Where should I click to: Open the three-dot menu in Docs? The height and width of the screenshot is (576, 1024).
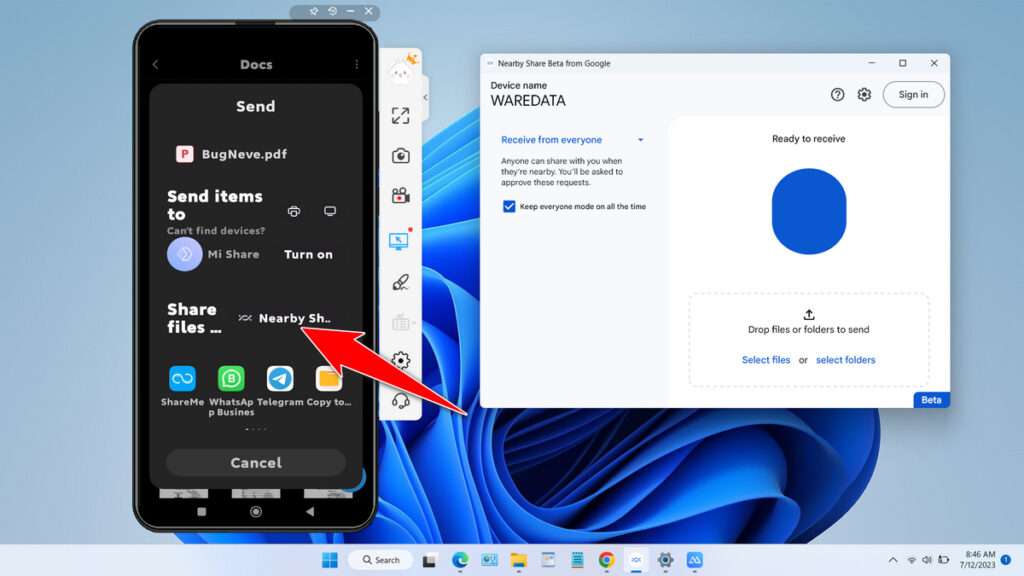pyautogui.click(x=357, y=64)
